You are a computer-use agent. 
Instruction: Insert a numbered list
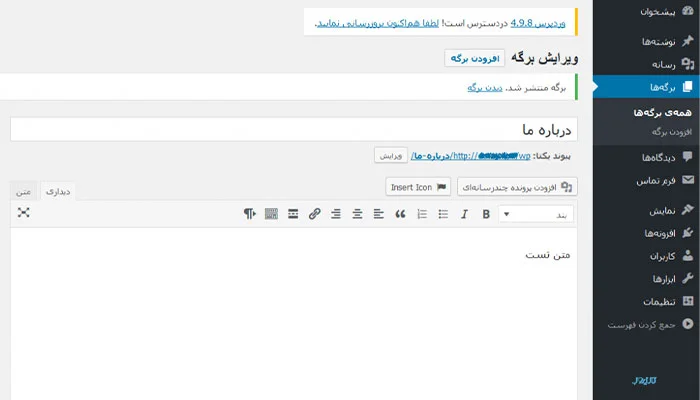coord(421,214)
